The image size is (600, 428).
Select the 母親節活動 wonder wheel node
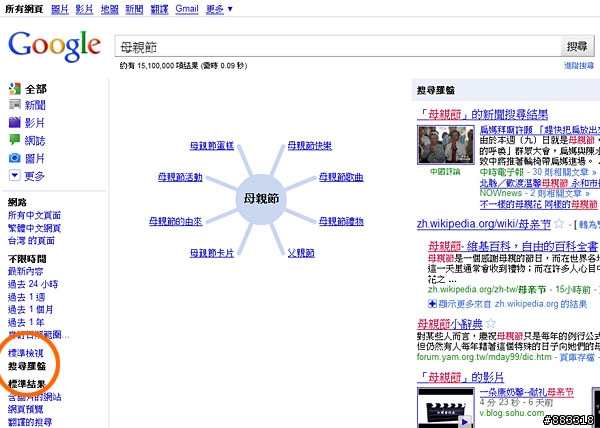pyautogui.click(x=180, y=177)
